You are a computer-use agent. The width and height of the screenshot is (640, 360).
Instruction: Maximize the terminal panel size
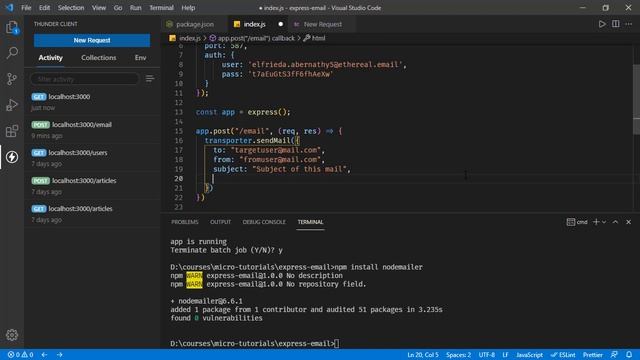[615, 222]
